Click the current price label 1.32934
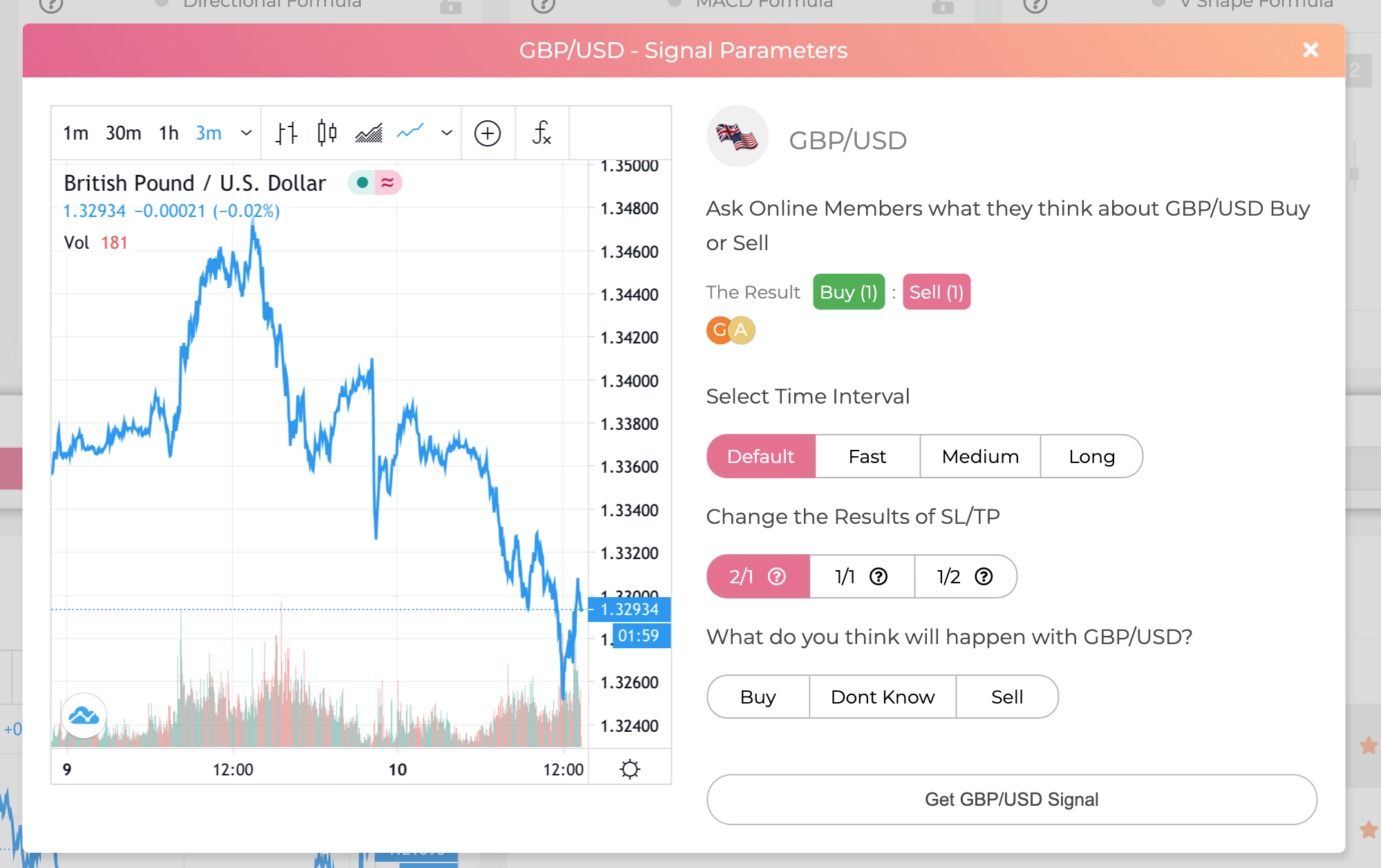Screen dimensions: 1381x868 [x=629, y=610]
